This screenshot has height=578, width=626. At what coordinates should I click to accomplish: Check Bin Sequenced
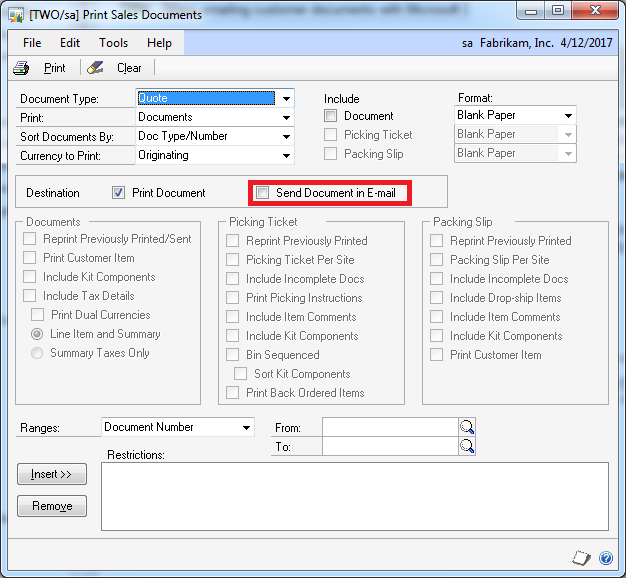233,354
